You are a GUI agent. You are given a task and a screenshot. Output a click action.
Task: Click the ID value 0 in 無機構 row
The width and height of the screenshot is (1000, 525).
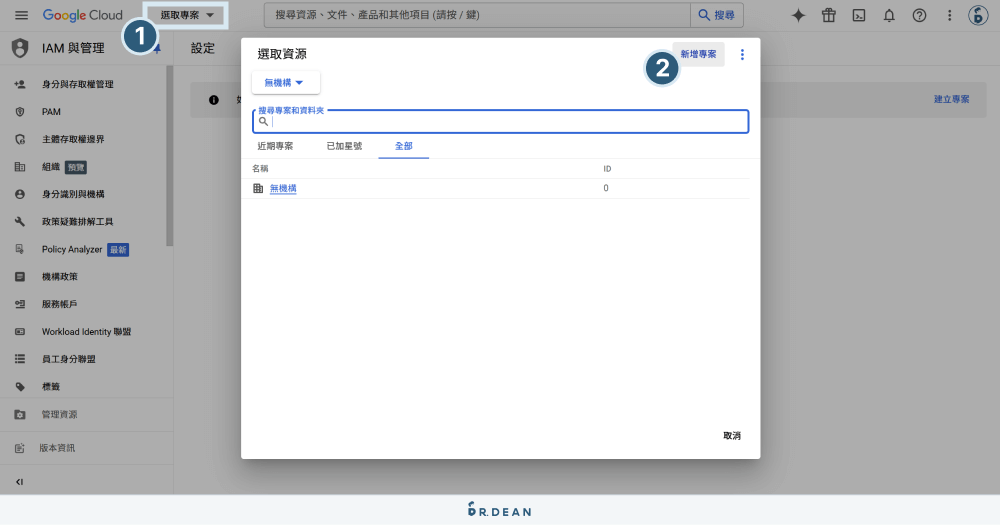(606, 188)
